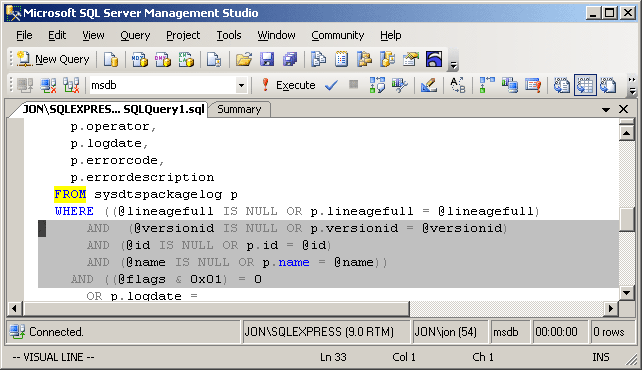Screen dimensions: 642x370
Task: Click the horizontal scrollbar right arrow
Action: pos(611,309)
